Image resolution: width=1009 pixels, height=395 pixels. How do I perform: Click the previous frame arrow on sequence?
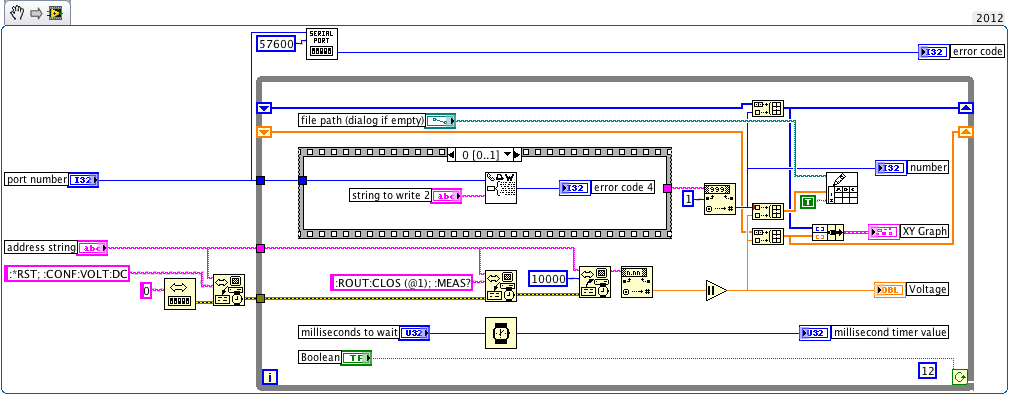click(451, 155)
